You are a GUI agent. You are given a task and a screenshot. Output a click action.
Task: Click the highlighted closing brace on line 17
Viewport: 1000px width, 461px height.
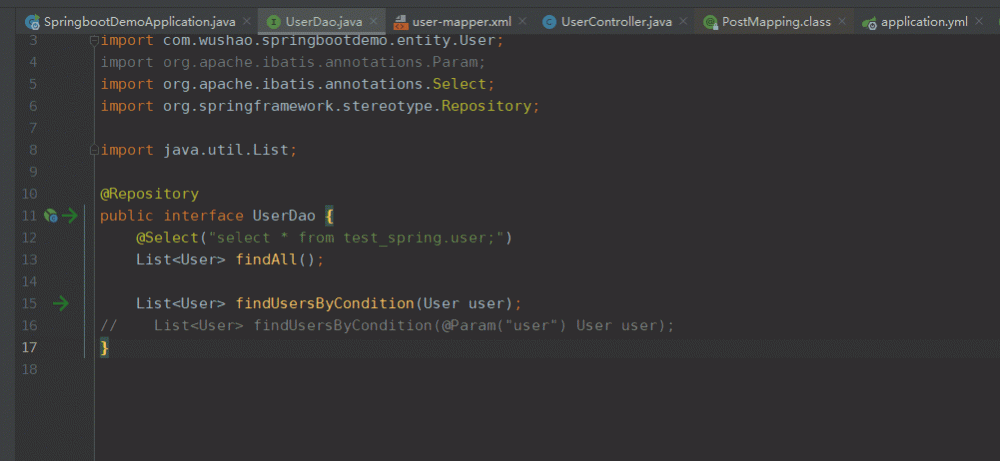click(105, 348)
